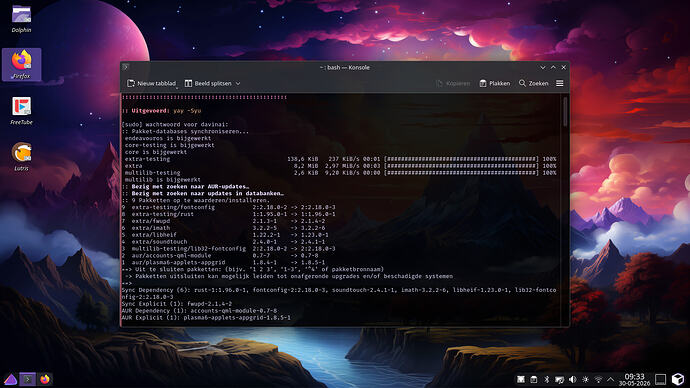This screenshot has width=690, height=388.
Task: Click the Plakken paste button
Action: [495, 83]
